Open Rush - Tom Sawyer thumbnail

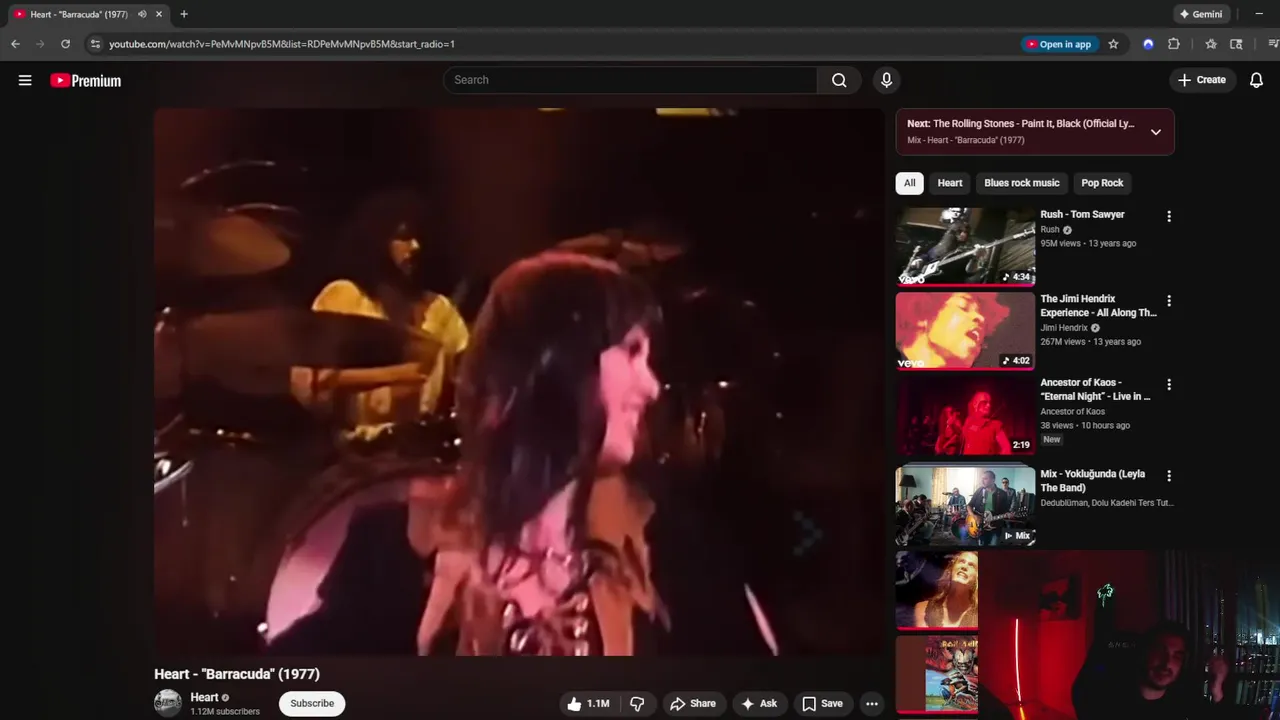tap(965, 246)
